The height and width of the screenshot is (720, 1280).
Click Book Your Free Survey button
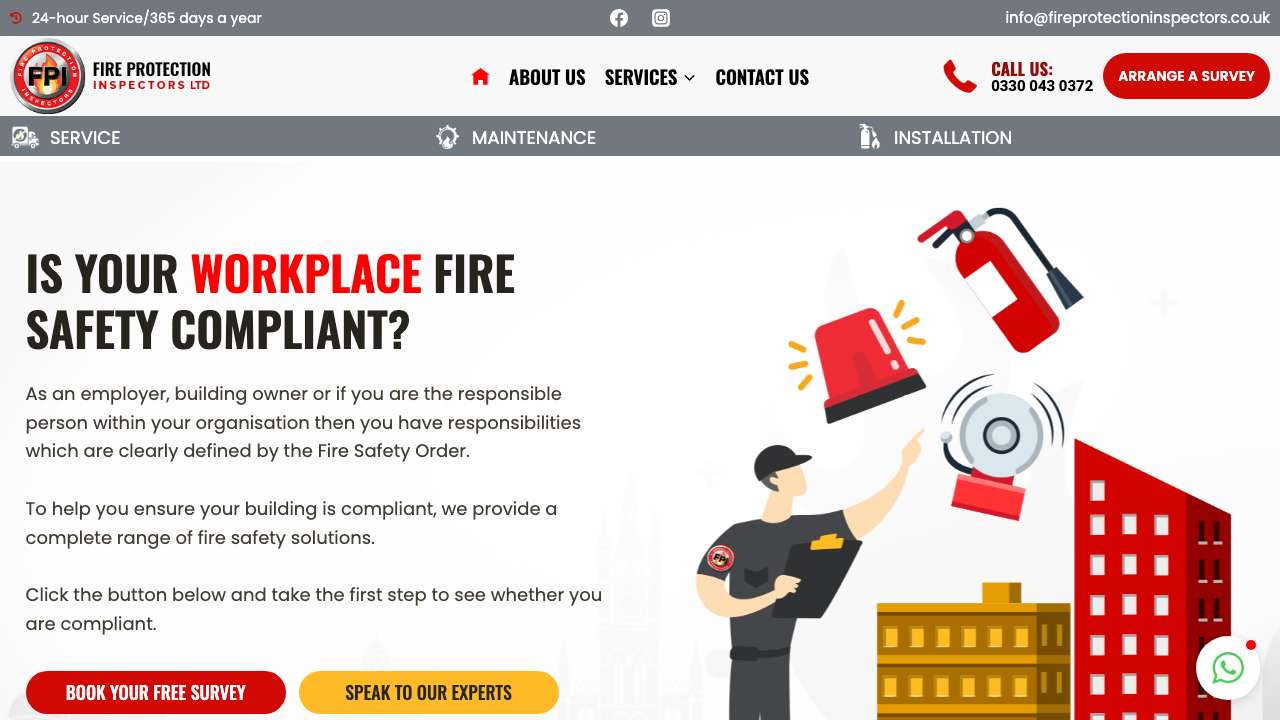[156, 692]
